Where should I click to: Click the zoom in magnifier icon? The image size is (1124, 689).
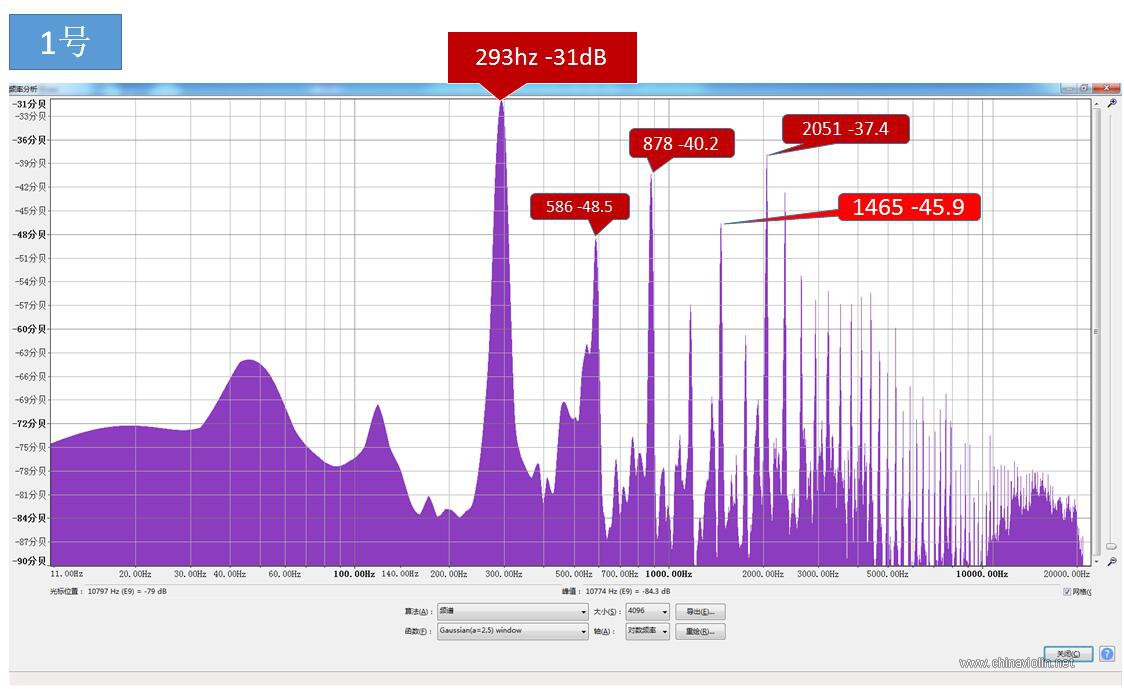pyautogui.click(x=1112, y=103)
